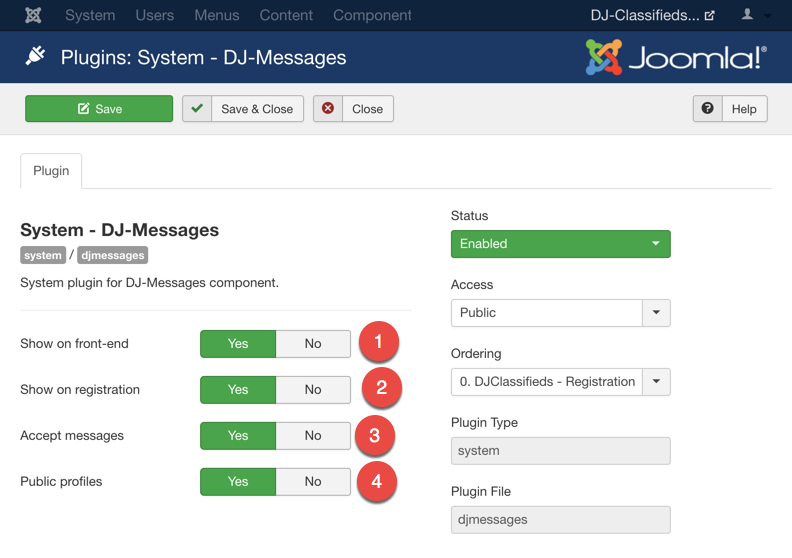The image size is (792, 558).
Task: Open the Content menu
Action: tap(286, 15)
